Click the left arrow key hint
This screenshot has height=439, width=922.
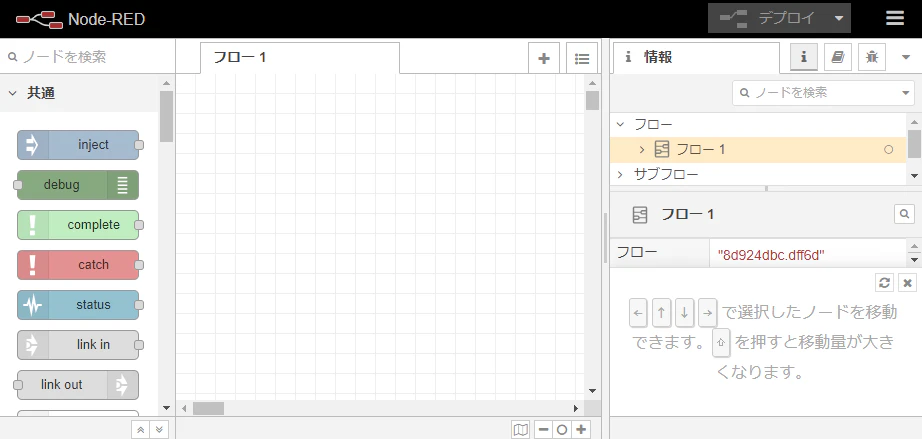point(638,313)
